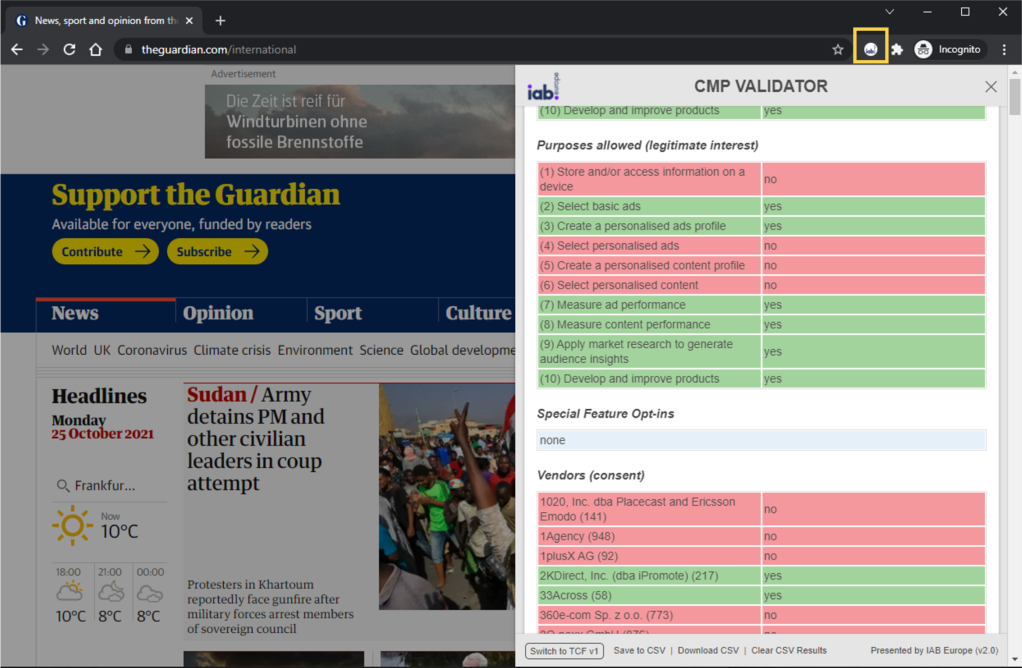Open the Coronavirus subsection link
This screenshot has height=668, width=1022.
(152, 351)
